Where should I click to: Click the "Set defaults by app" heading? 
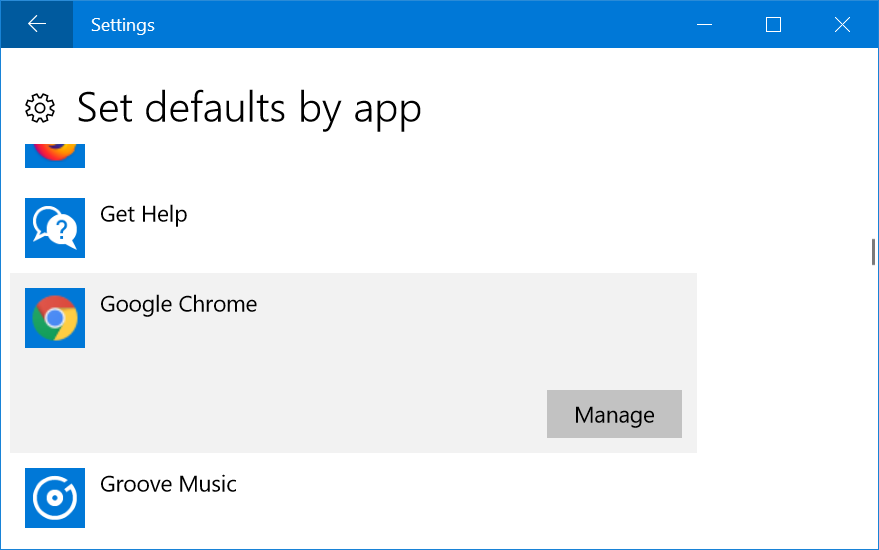pyautogui.click(x=249, y=108)
